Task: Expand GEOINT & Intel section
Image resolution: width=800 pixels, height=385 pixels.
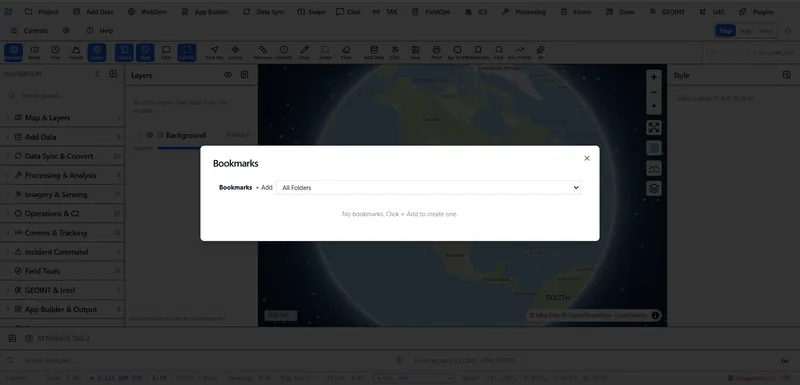Action: coord(62,290)
